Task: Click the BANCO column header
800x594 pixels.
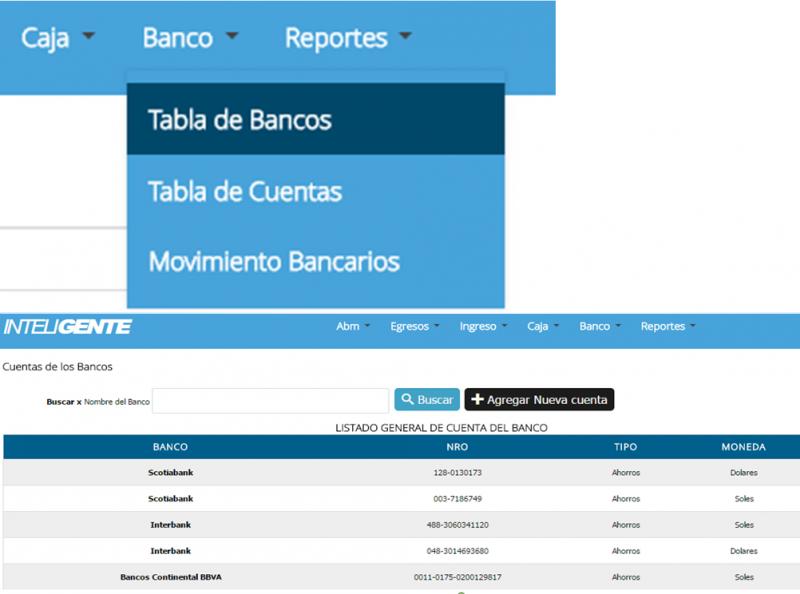Action: click(x=170, y=447)
